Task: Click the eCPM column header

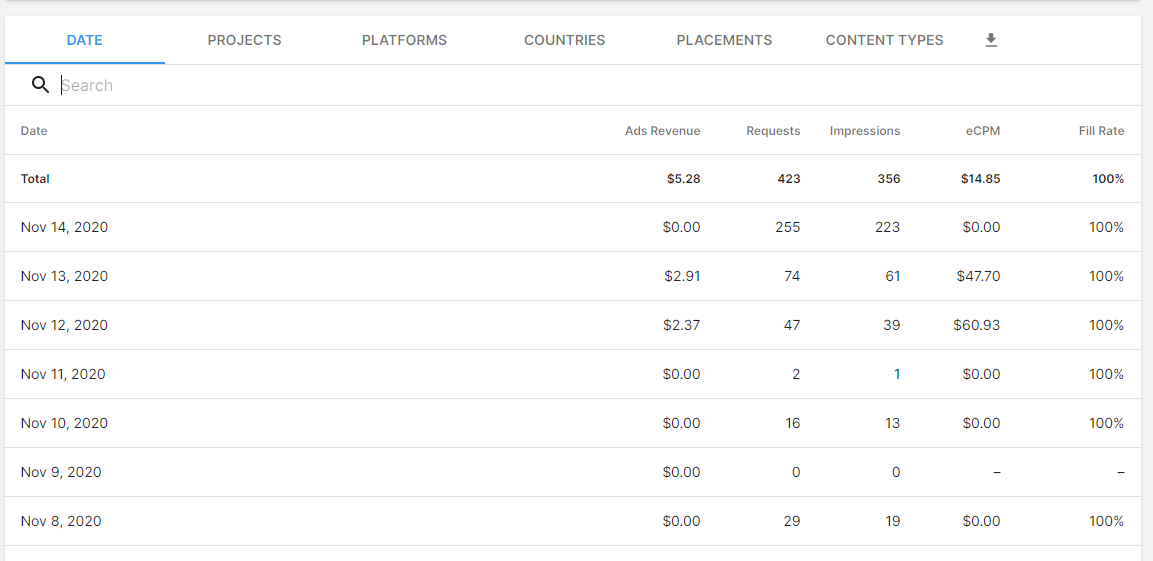Action: pyautogui.click(x=983, y=131)
